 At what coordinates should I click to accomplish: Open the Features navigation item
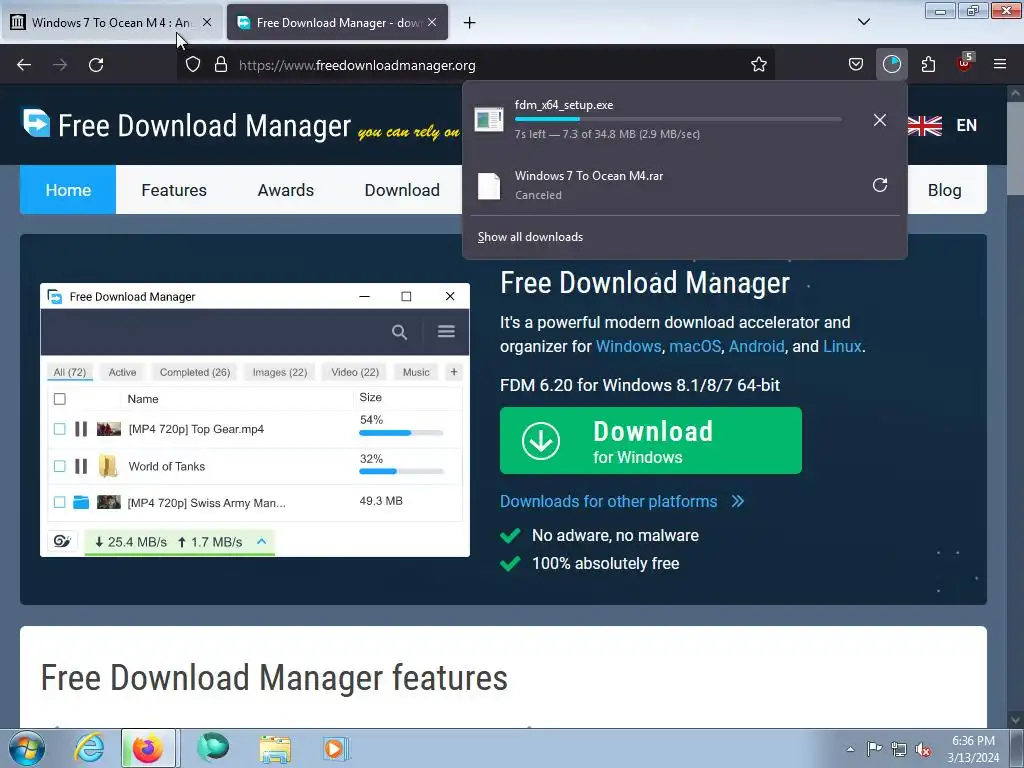174,190
